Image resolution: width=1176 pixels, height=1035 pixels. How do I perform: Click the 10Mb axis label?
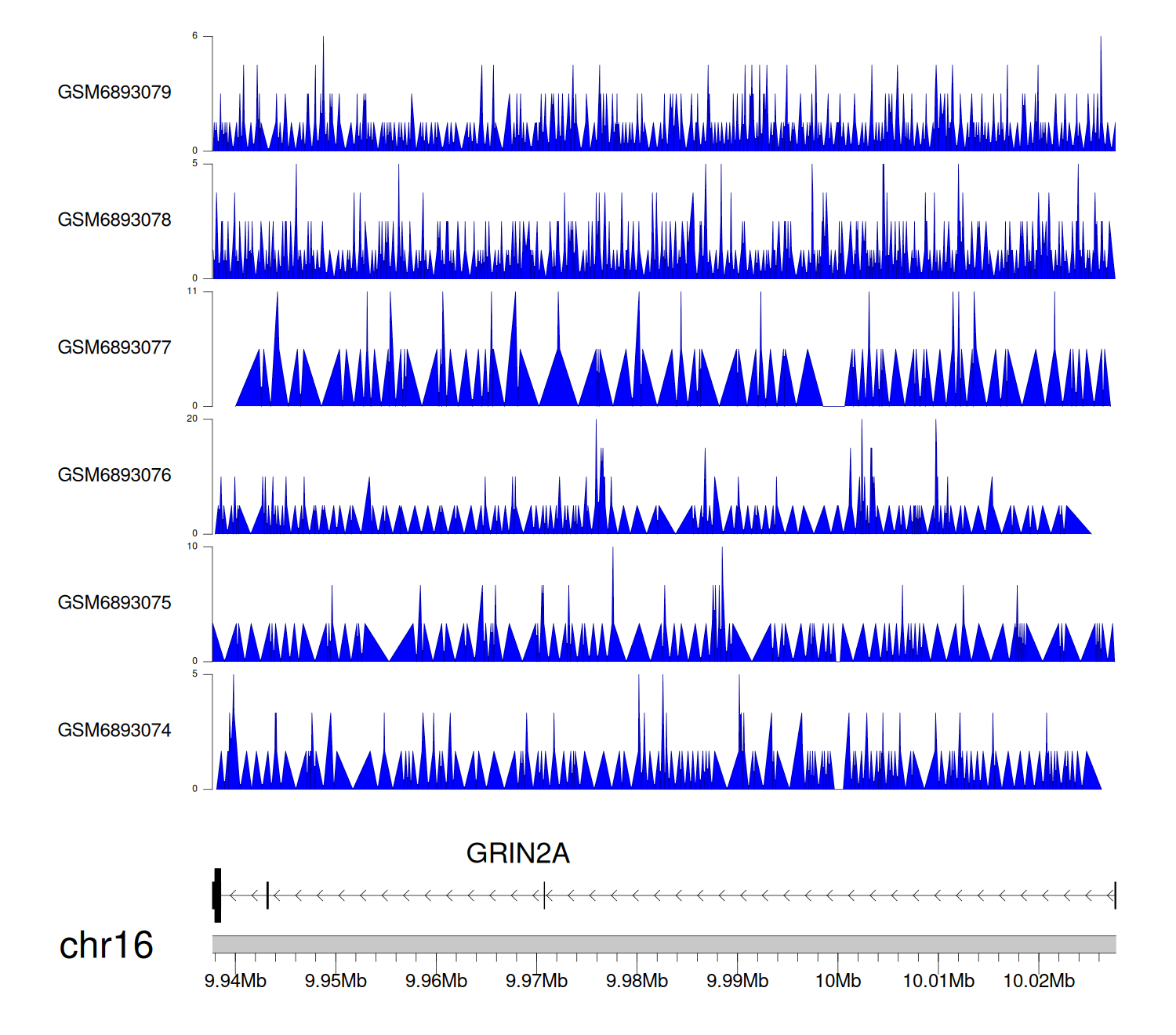(837, 982)
